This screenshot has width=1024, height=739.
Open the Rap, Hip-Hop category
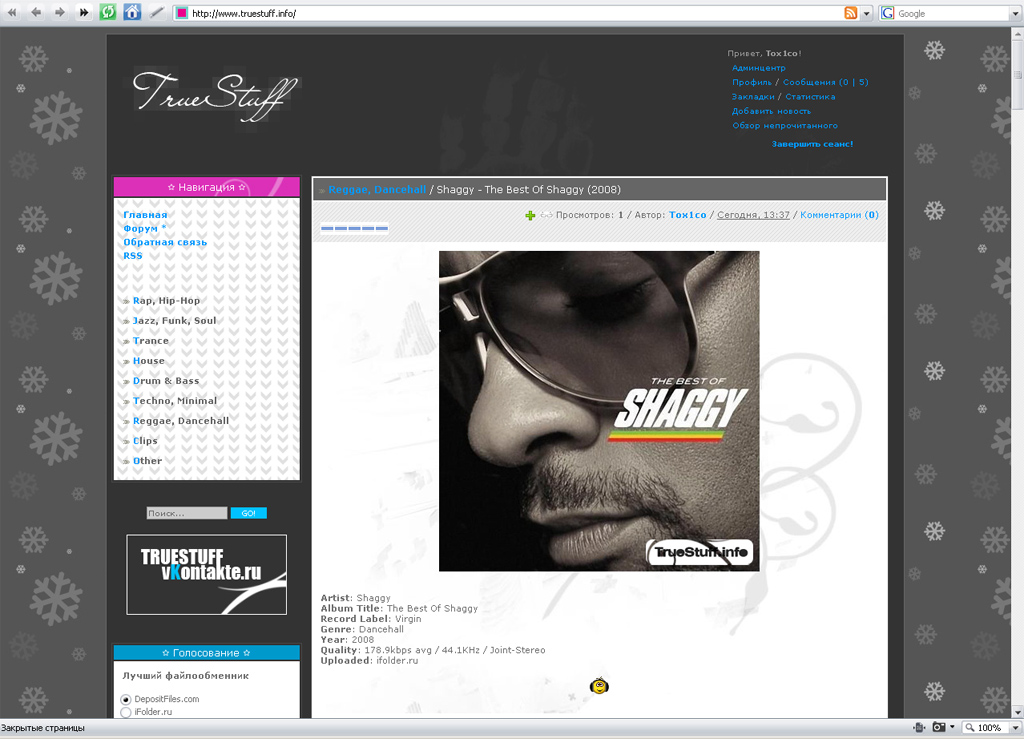pos(166,301)
